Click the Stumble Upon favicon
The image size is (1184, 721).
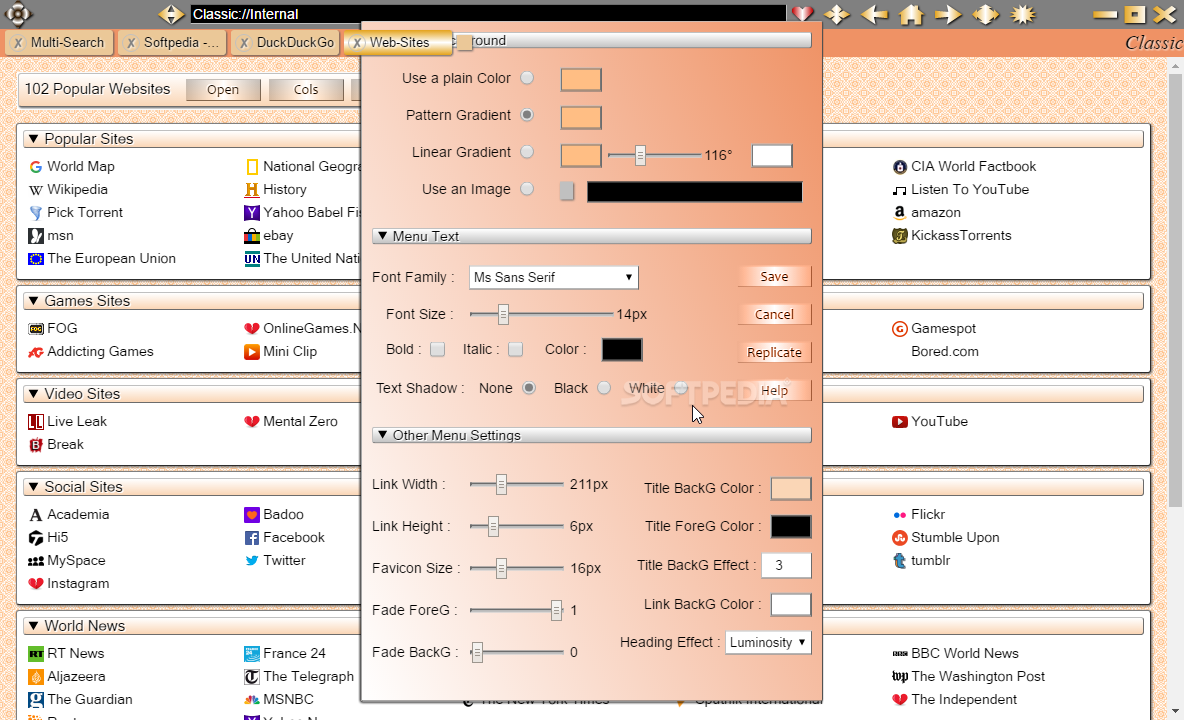pos(899,538)
